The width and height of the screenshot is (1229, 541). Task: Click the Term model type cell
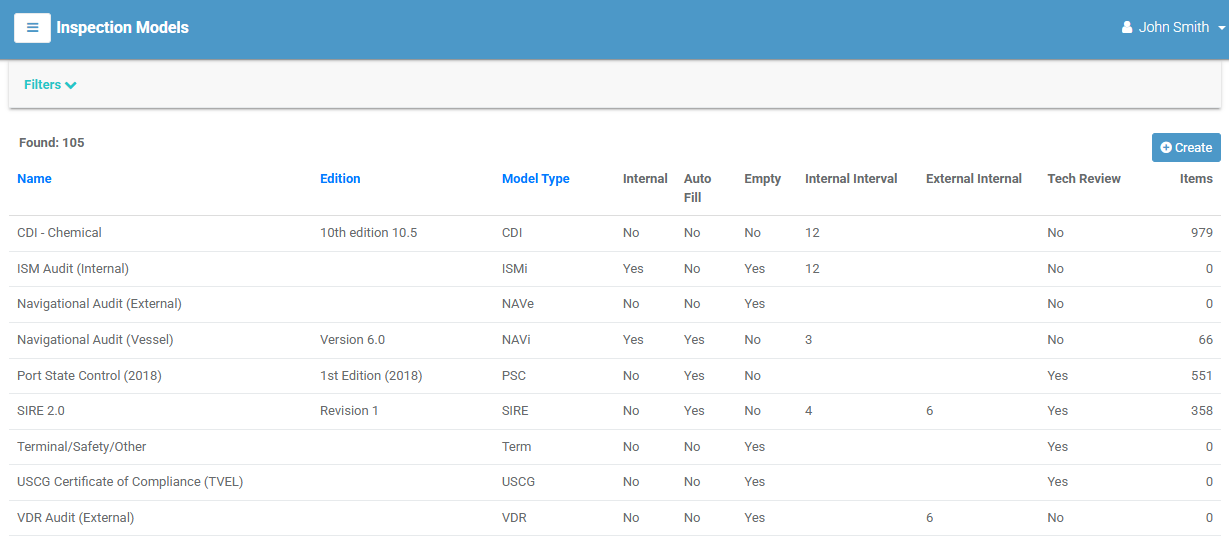pos(516,447)
